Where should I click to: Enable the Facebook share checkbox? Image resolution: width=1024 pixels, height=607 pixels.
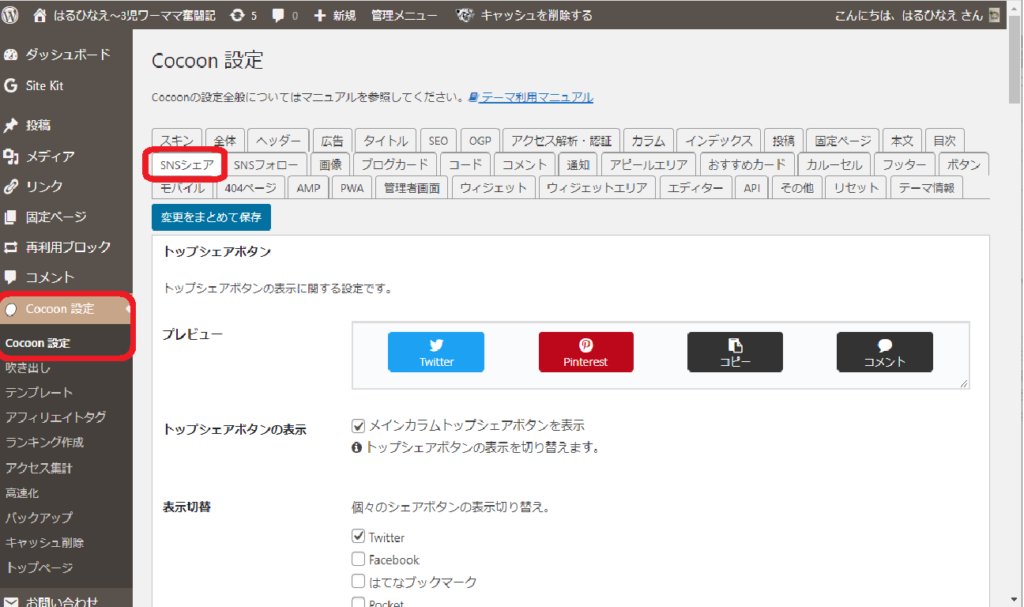pyautogui.click(x=358, y=559)
